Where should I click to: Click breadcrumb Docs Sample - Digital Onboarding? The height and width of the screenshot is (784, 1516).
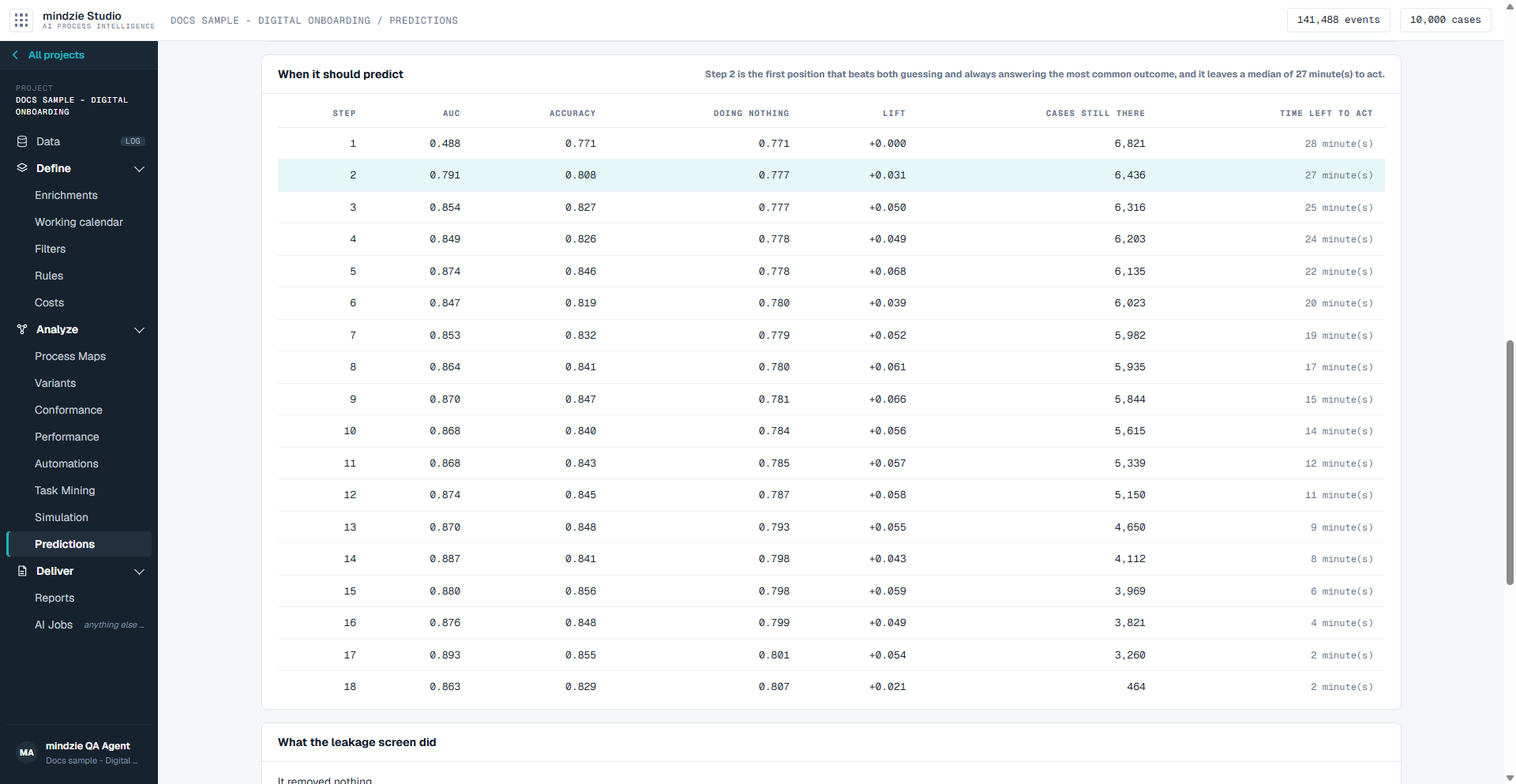270,21
